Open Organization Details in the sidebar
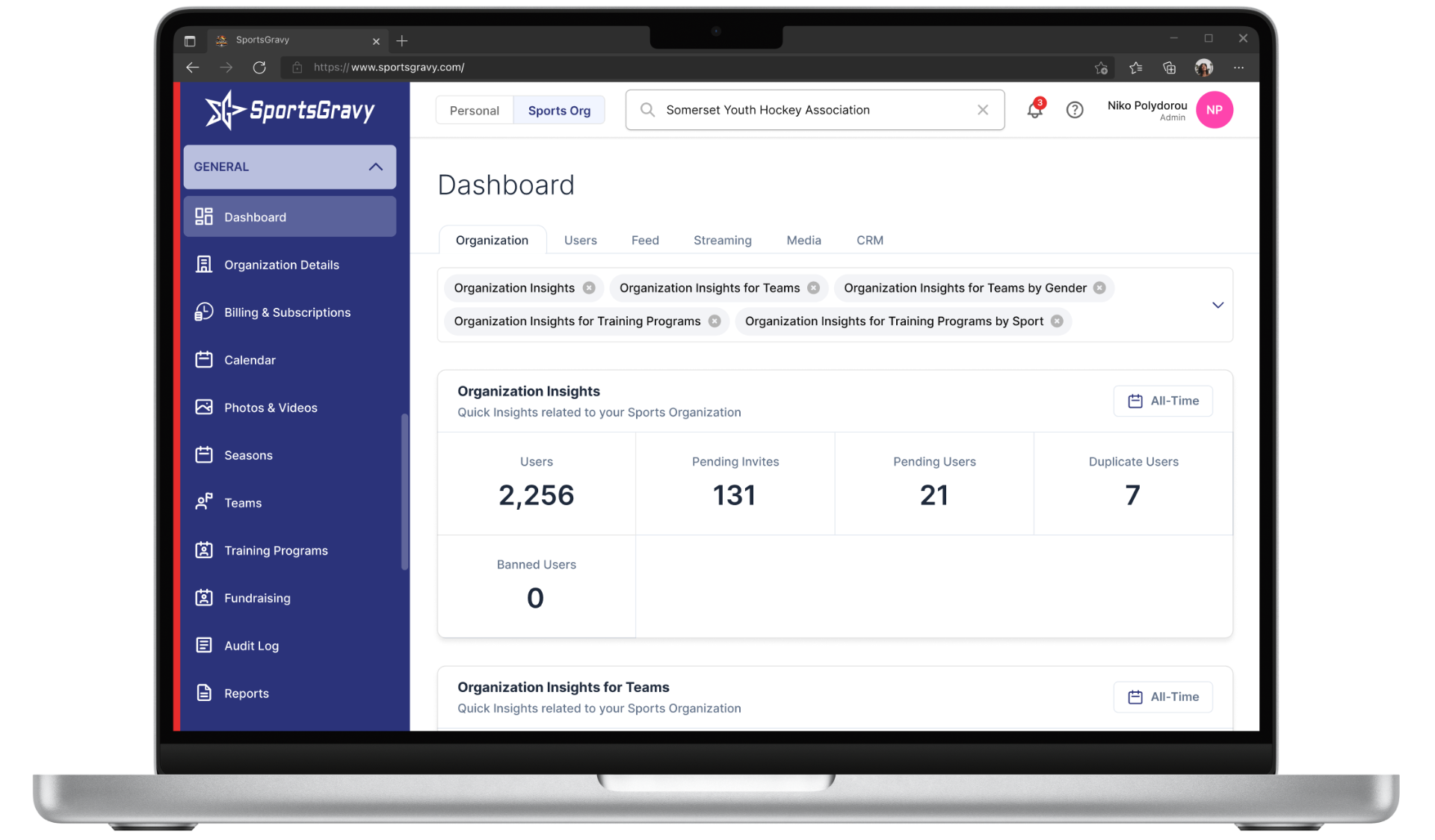Image resolution: width=1435 pixels, height=840 pixels. [289, 265]
